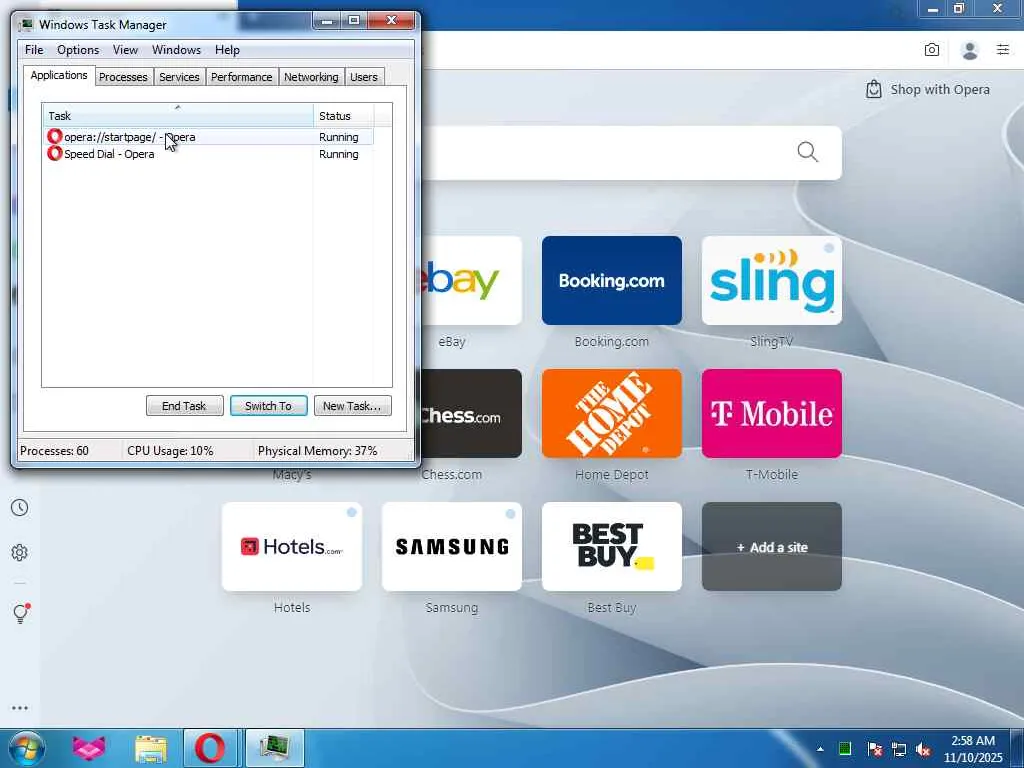The height and width of the screenshot is (768, 1024).
Task: Open Opera Easy Setup sliders icon
Action: click(1003, 50)
